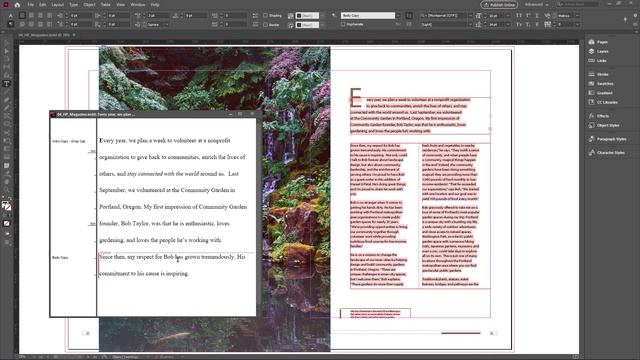Click the Apply None swatch in the Tools panel

(7, 223)
